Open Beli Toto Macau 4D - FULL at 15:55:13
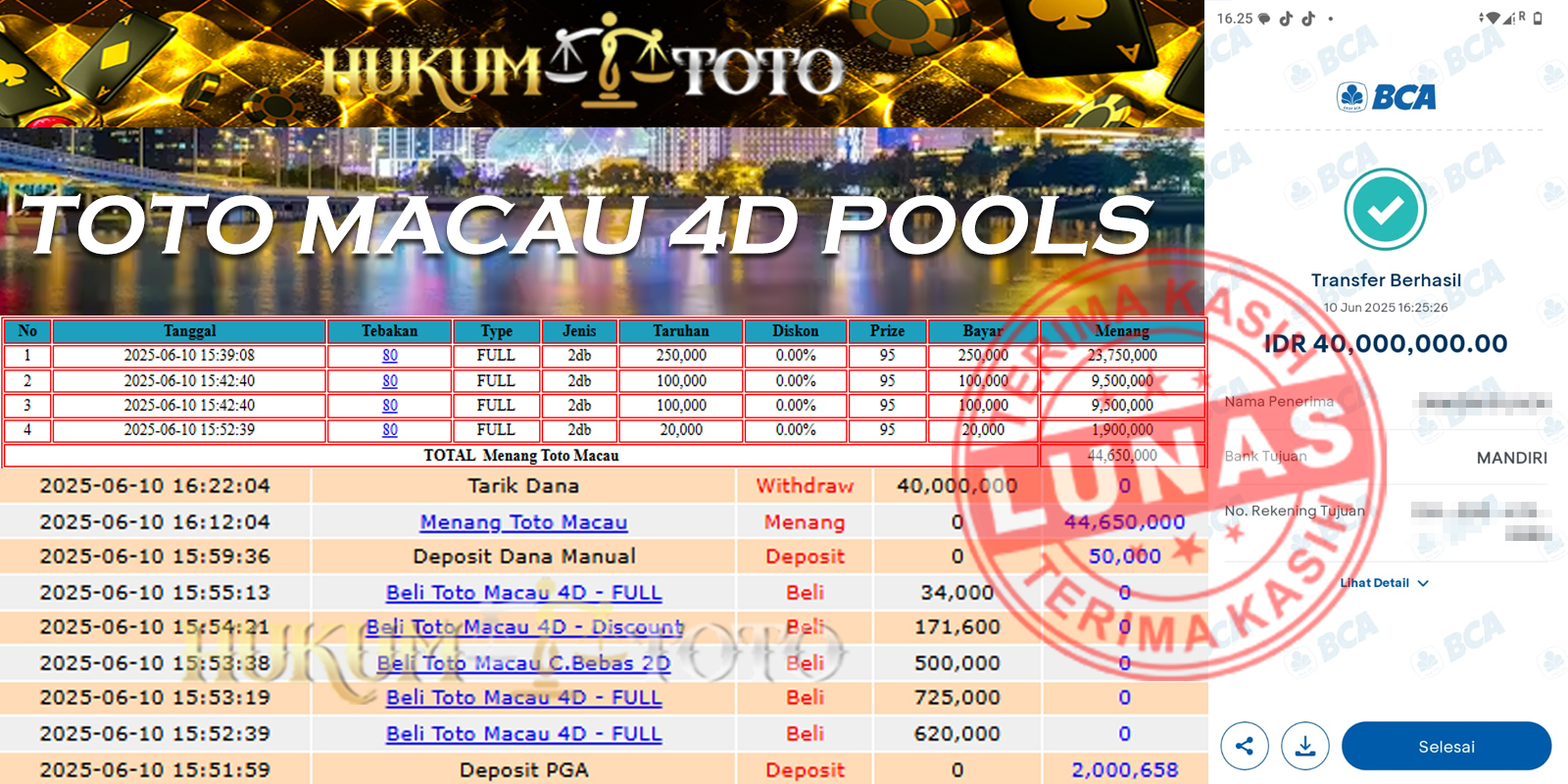Screen dimensions: 1568x784 click(523, 592)
